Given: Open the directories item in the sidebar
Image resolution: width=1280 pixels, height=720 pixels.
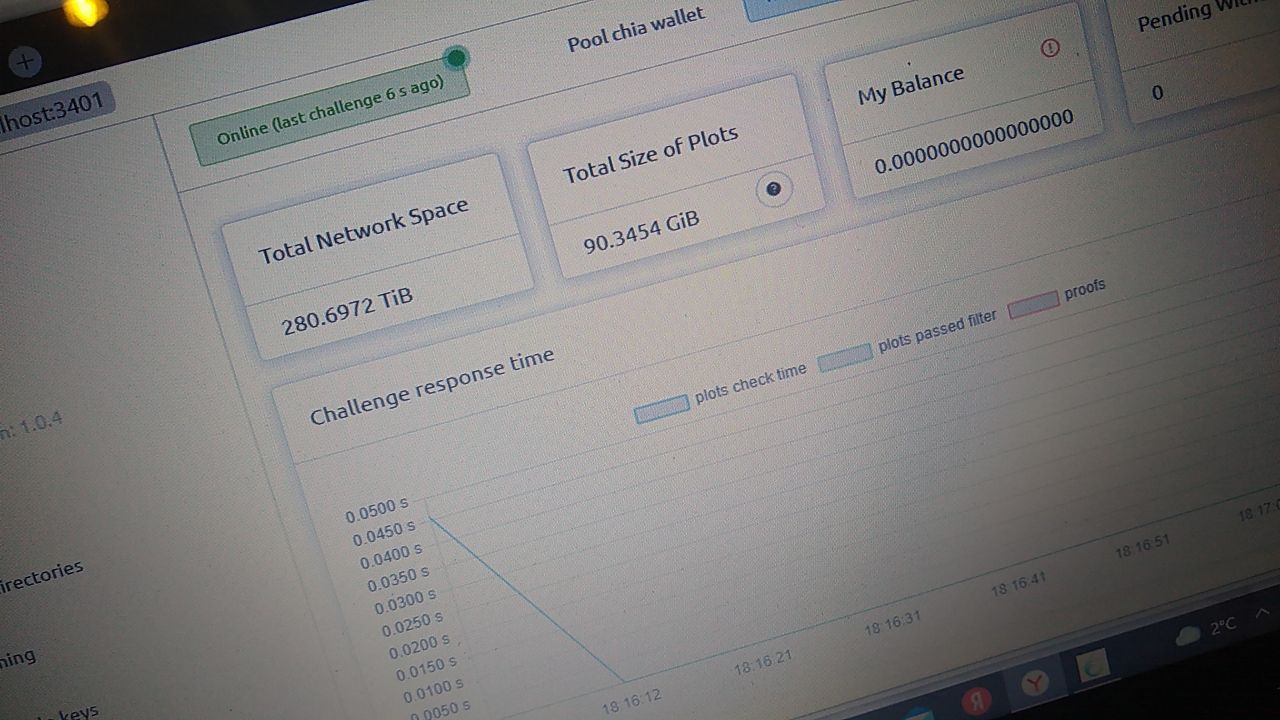Looking at the screenshot, I should [x=41, y=576].
